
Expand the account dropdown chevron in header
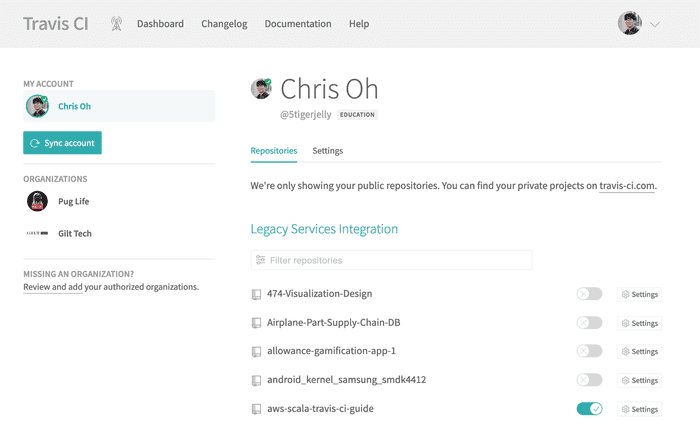coord(654,24)
